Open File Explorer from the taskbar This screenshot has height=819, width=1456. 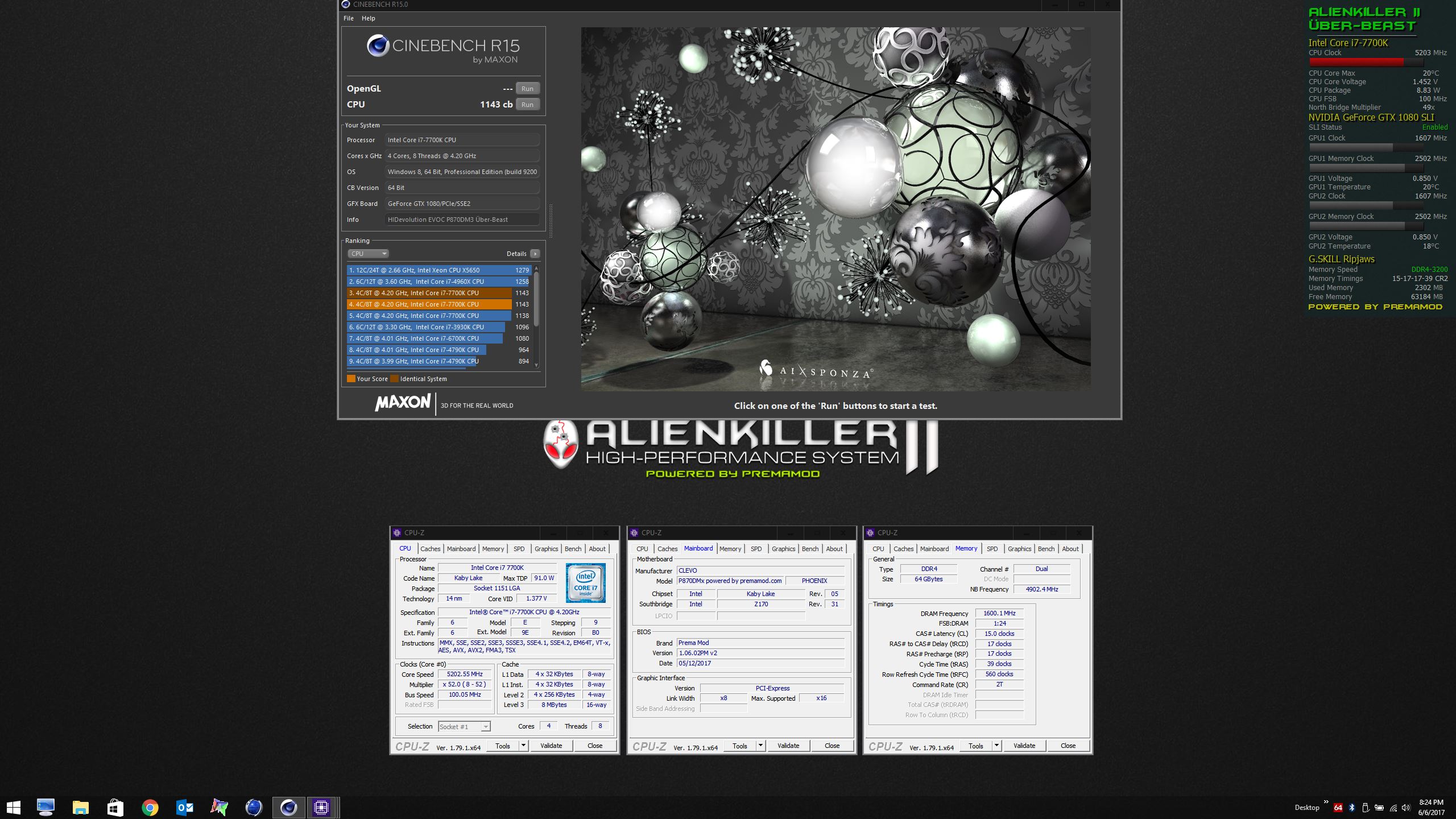point(81,807)
